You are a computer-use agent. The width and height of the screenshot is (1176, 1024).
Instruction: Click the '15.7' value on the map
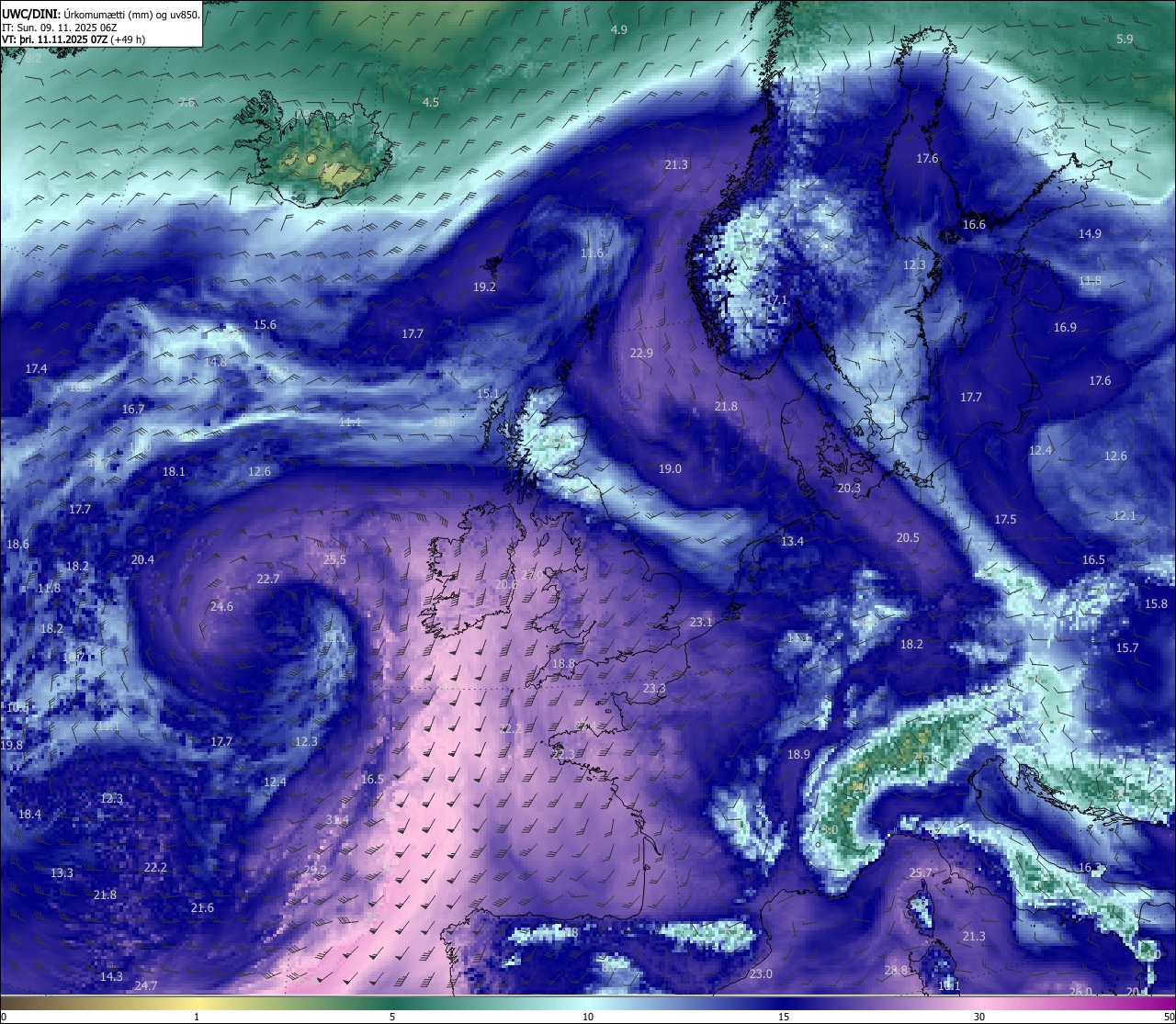(1126, 647)
